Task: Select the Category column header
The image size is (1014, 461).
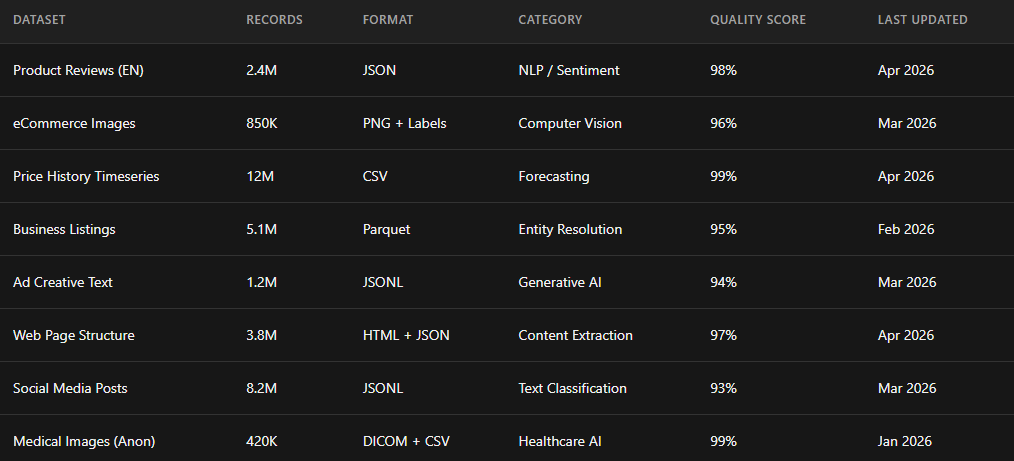Action: pyautogui.click(x=550, y=20)
